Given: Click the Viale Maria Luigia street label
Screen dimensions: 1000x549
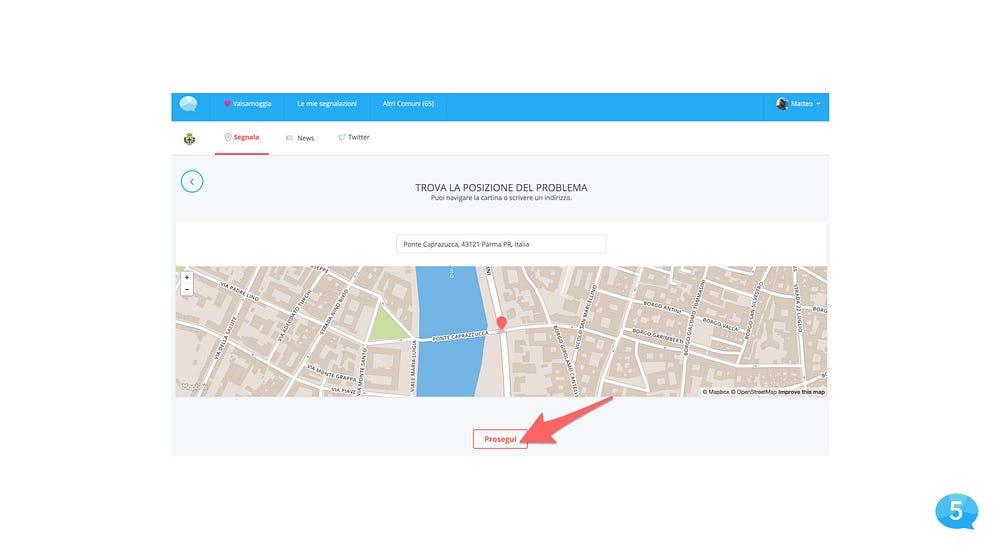Looking at the screenshot, I should [413, 367].
